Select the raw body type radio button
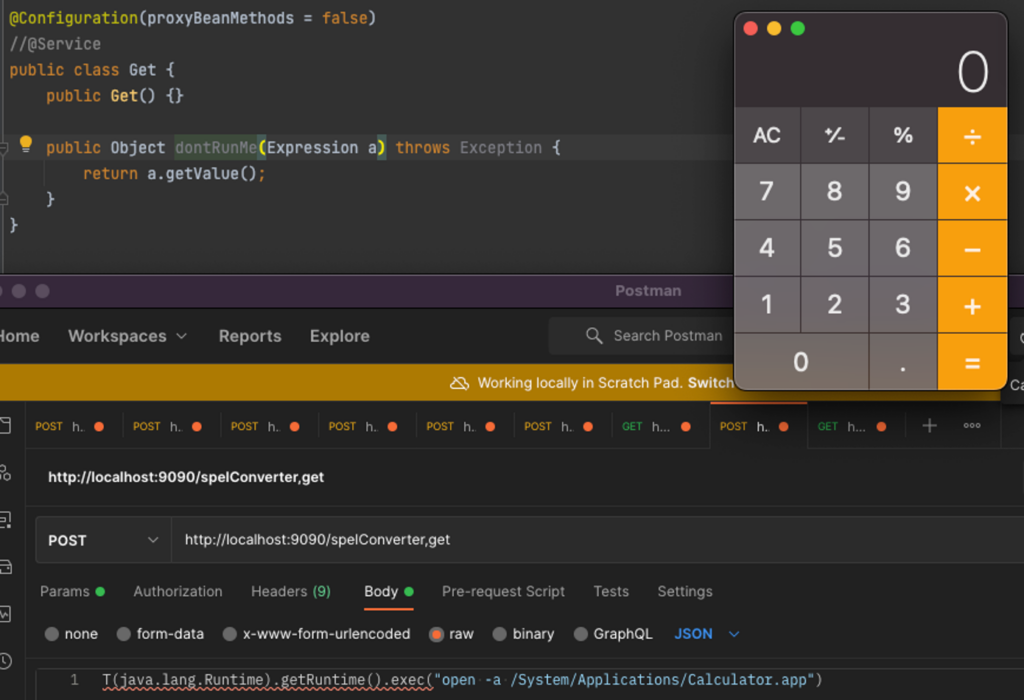This screenshot has height=700, width=1024. 436,634
